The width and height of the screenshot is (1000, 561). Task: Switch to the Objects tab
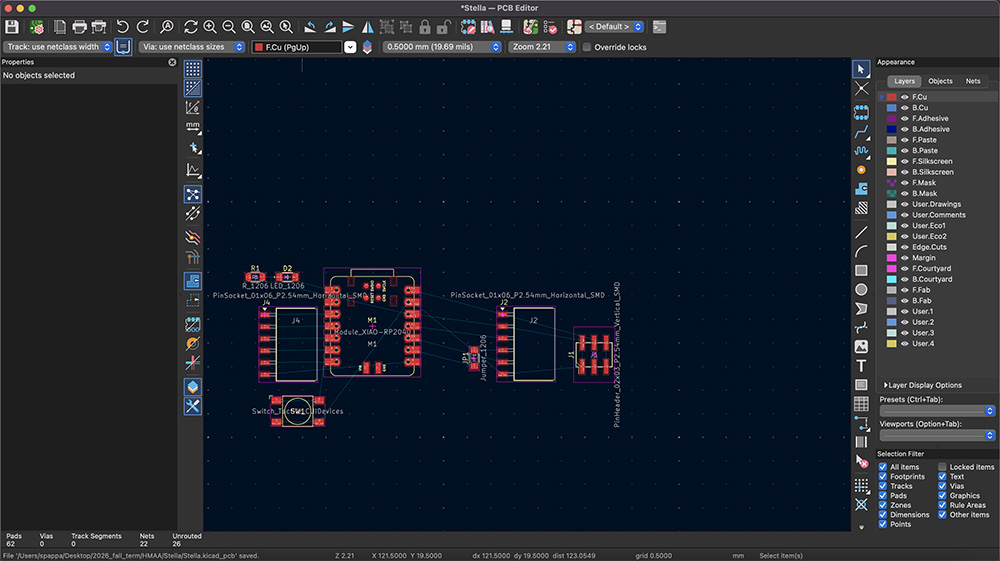(x=940, y=81)
